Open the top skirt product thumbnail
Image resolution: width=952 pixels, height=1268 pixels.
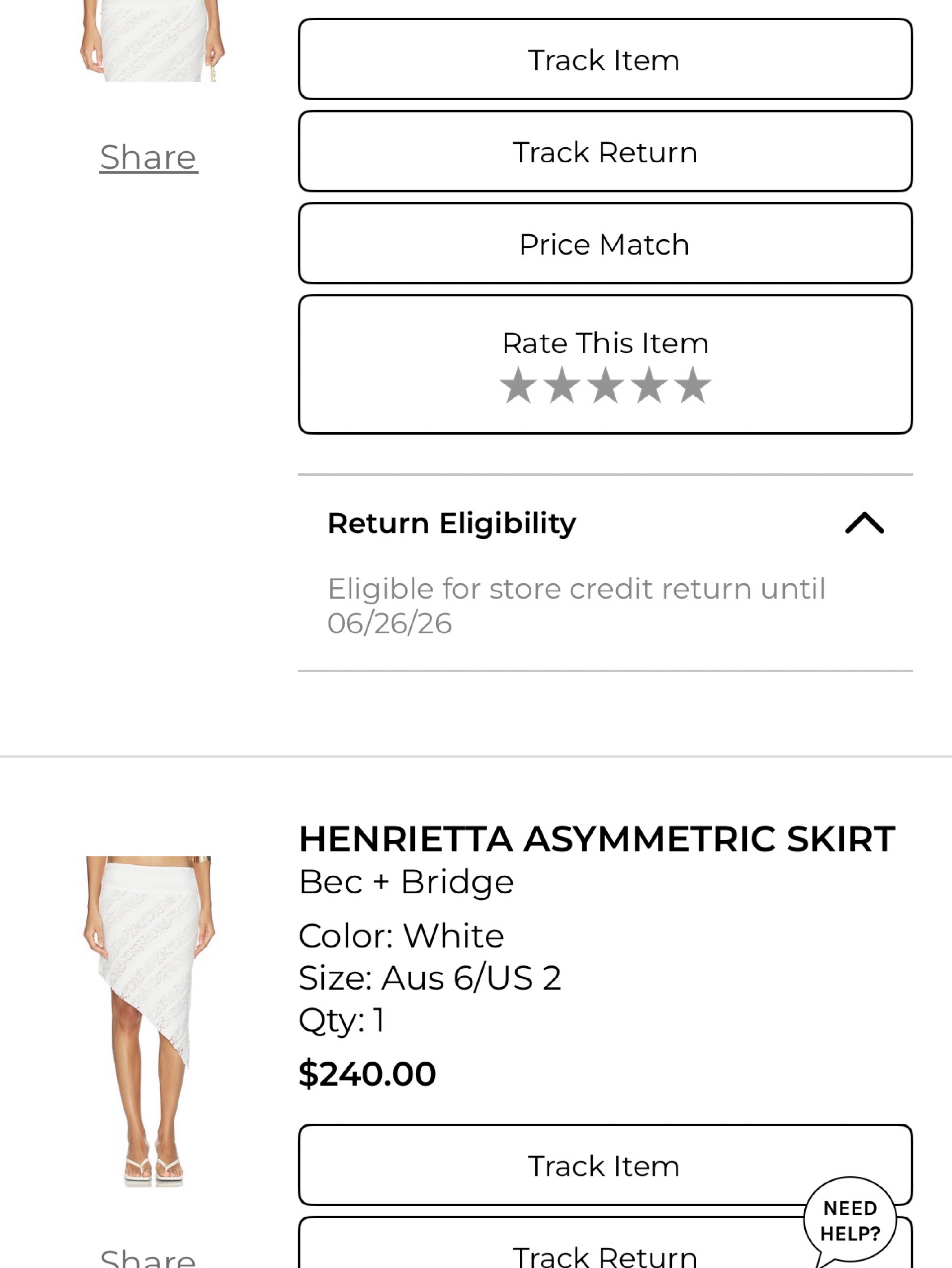[x=151, y=41]
